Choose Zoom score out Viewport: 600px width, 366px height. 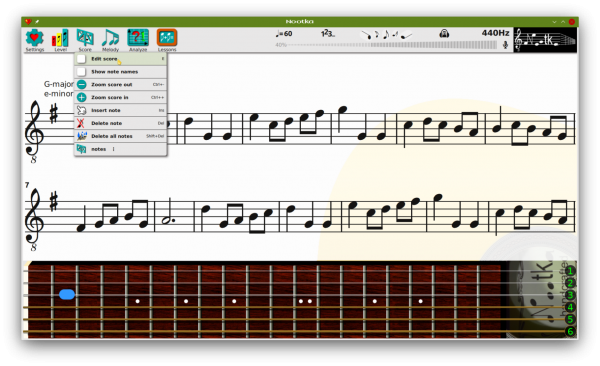click(121, 85)
